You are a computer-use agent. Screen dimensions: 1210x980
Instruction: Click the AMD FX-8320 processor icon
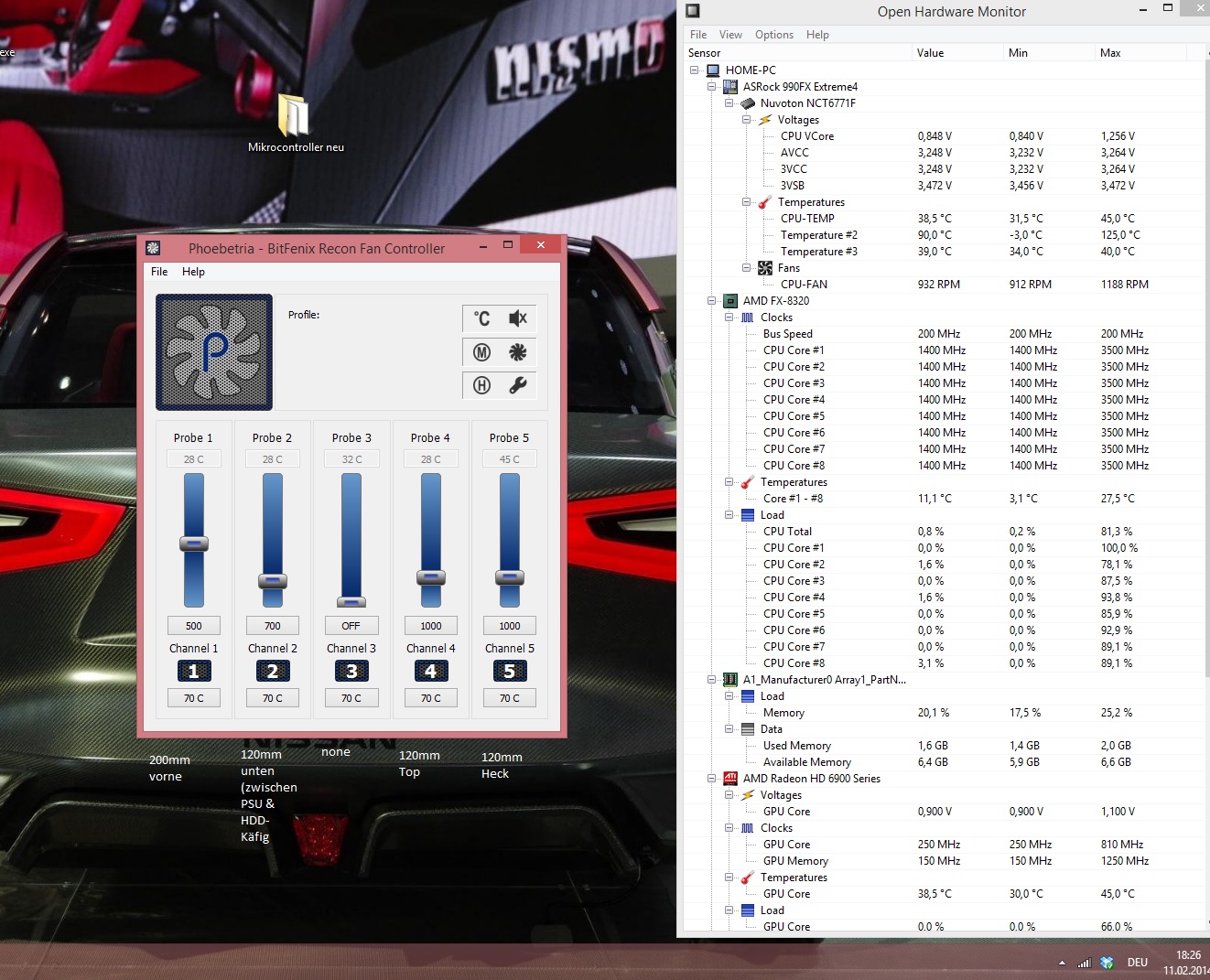click(730, 301)
